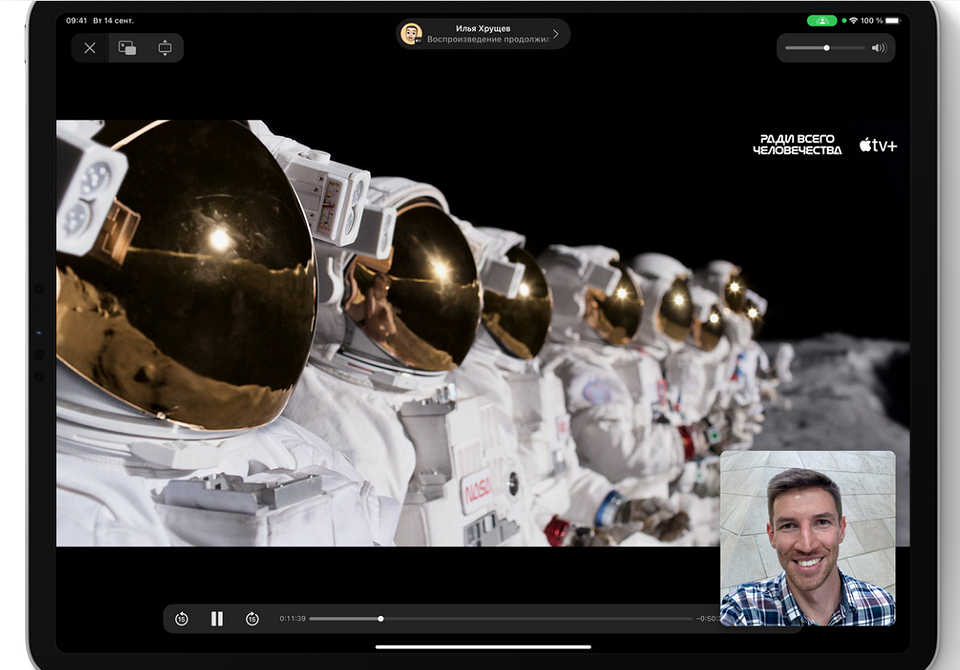Screen dimensions: 960x670
Task: Open the FaceTime video thumbnail of the caller
Action: pyautogui.click(x=807, y=537)
